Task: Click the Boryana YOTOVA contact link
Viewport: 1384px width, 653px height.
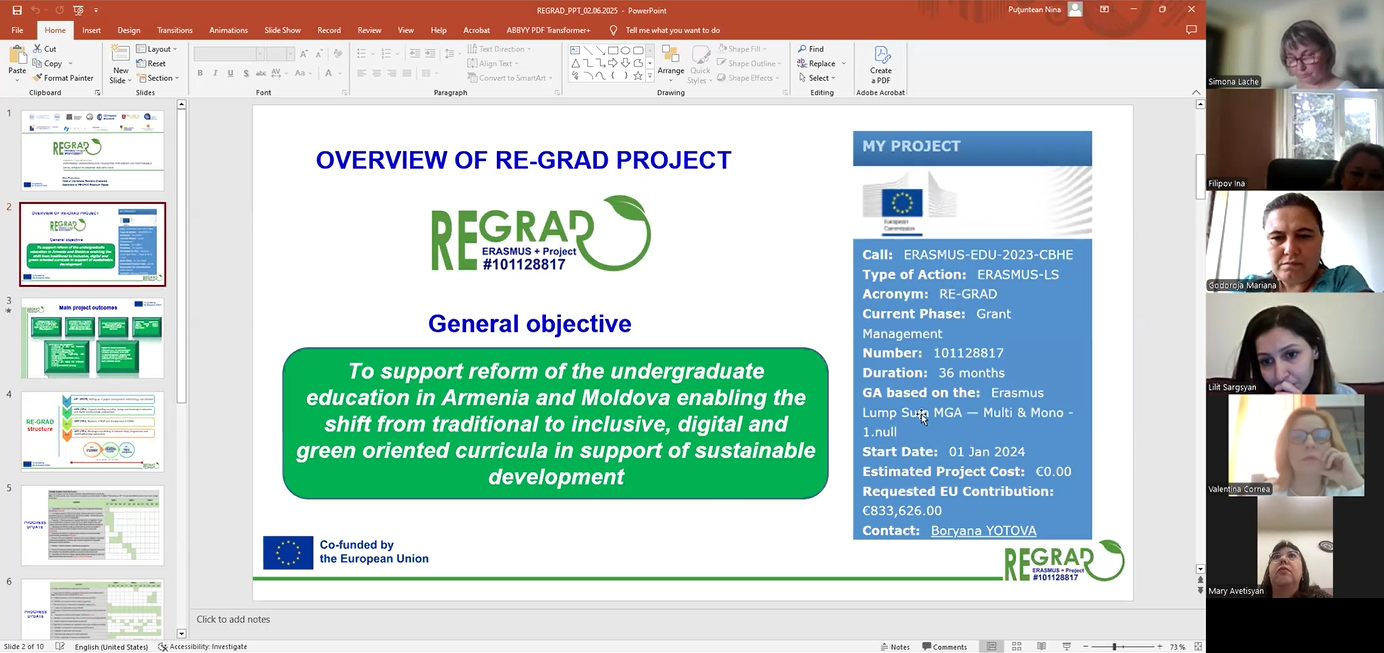Action: [983, 531]
